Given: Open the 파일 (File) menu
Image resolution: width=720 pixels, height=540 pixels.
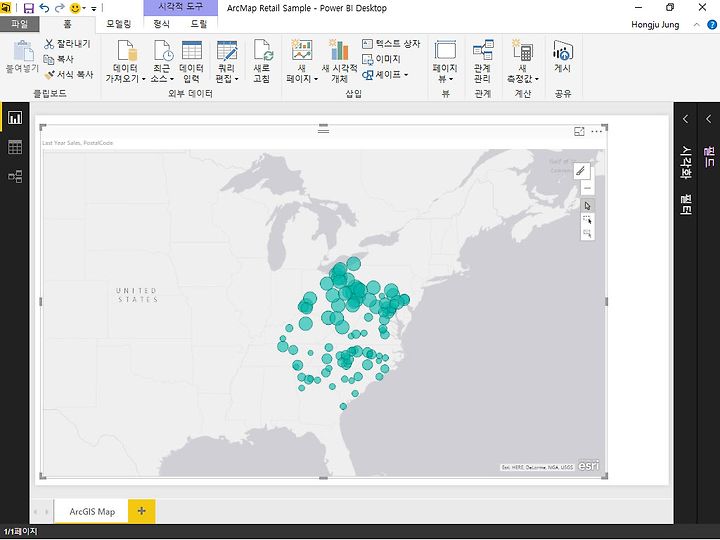Looking at the screenshot, I should [x=19, y=24].
